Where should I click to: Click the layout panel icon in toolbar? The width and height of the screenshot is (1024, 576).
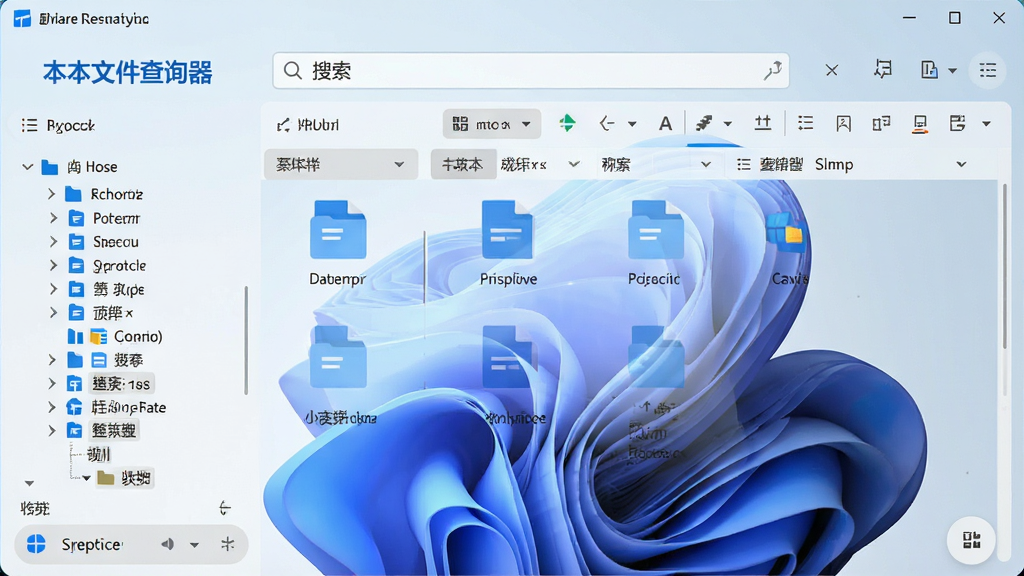click(x=957, y=123)
